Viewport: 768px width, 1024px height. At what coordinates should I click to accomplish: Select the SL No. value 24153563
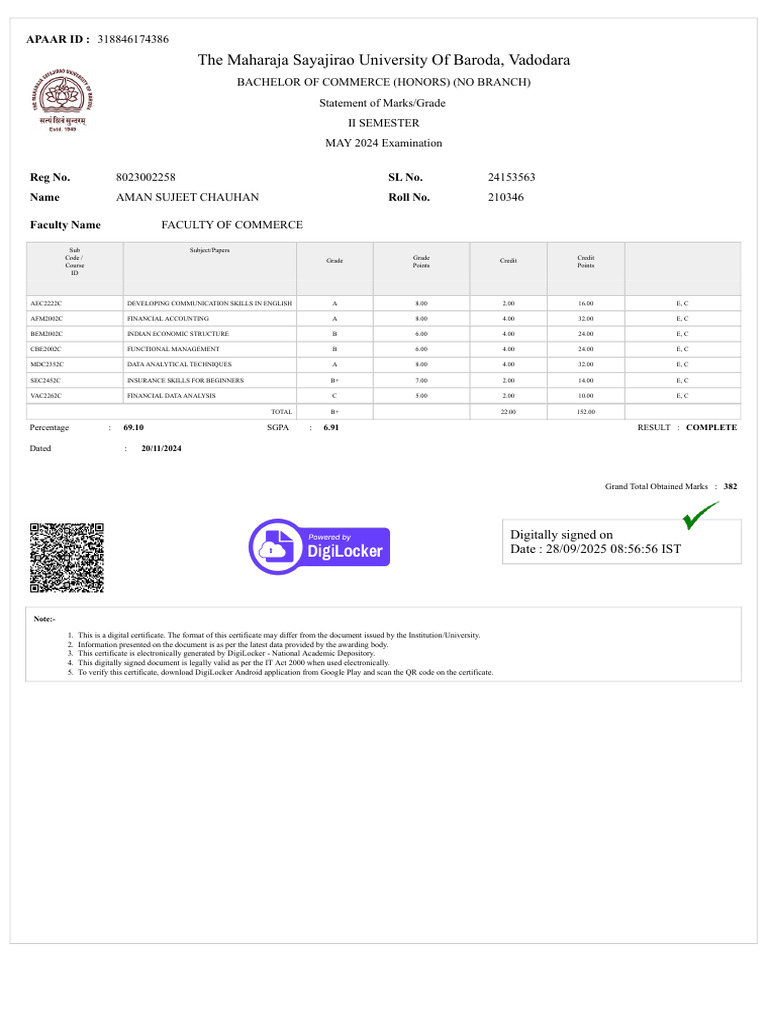click(511, 177)
